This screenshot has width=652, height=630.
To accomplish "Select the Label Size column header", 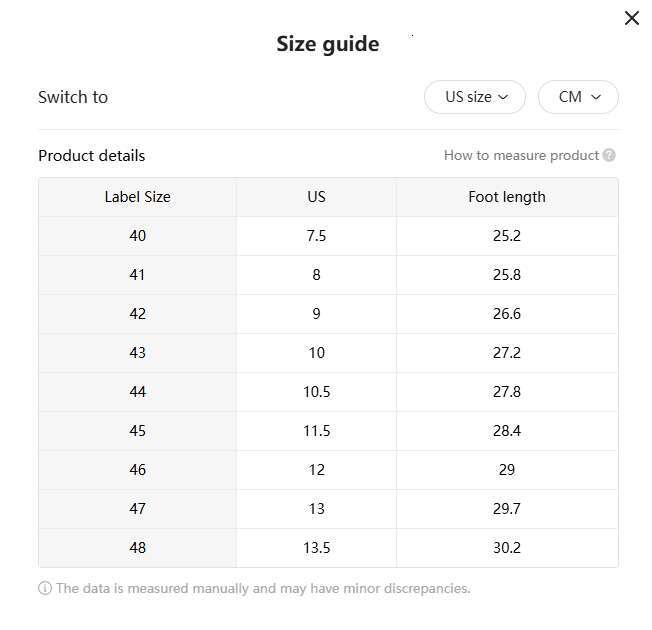I will [137, 197].
